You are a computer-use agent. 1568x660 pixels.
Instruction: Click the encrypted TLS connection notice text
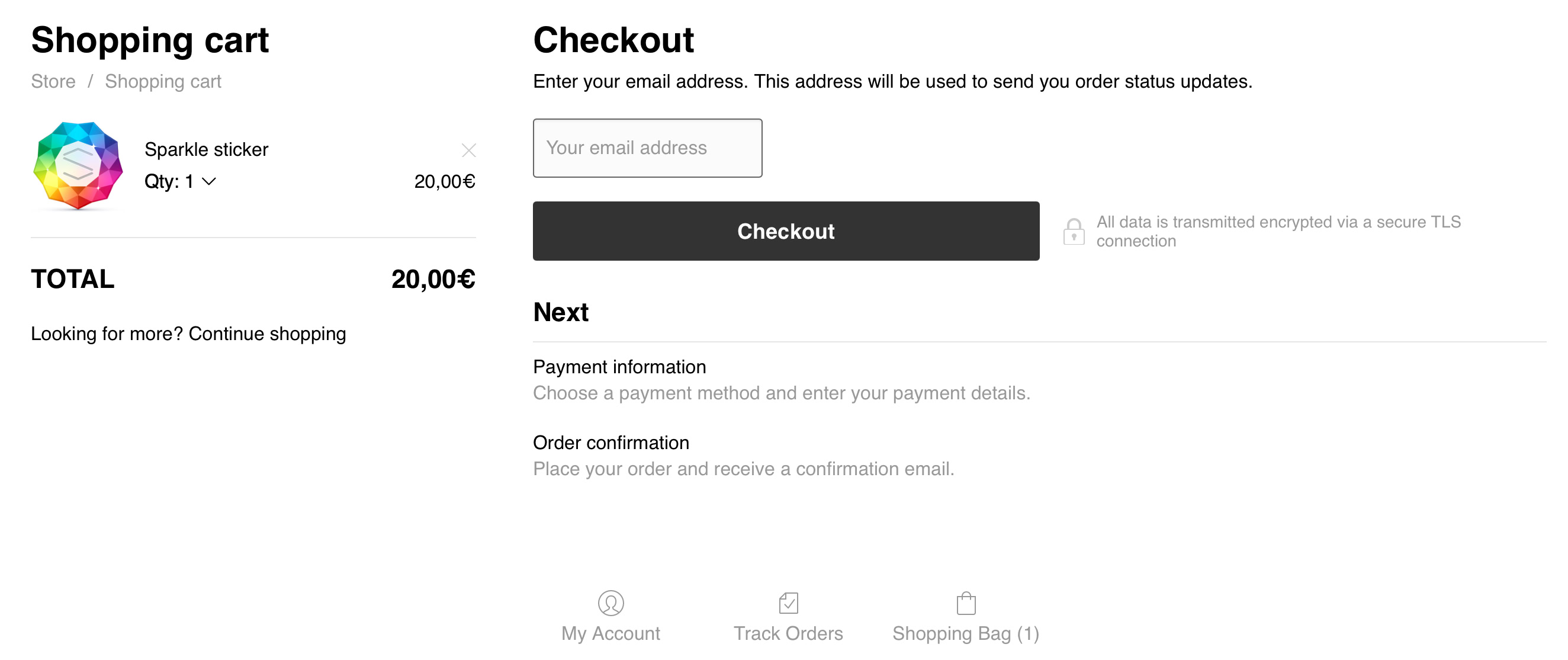point(1278,232)
